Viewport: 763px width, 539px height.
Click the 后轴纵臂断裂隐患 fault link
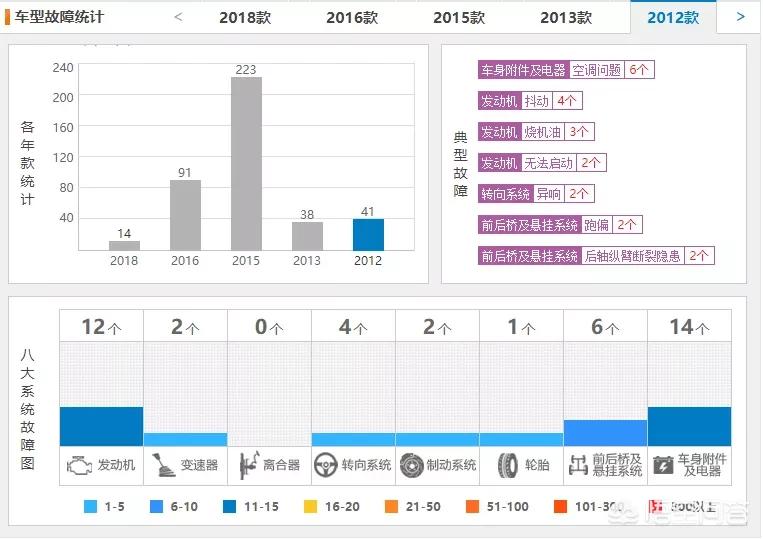coord(633,256)
